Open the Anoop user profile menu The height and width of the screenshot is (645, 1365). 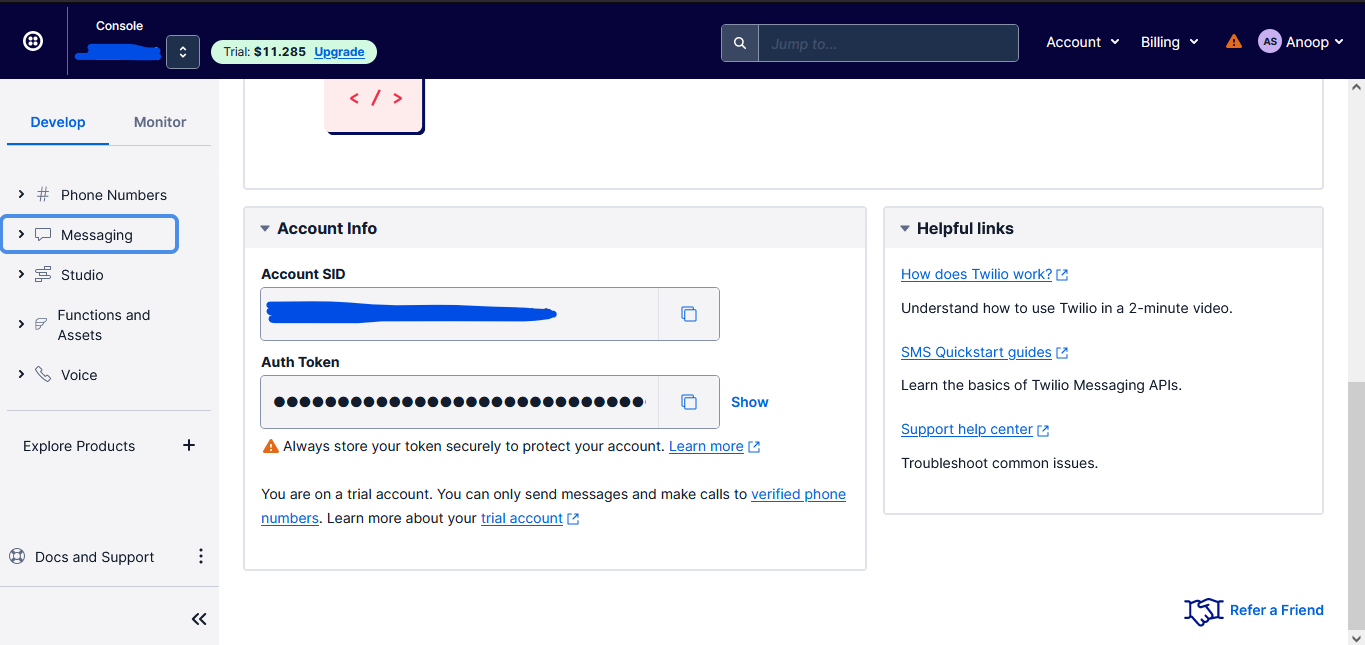point(1301,42)
